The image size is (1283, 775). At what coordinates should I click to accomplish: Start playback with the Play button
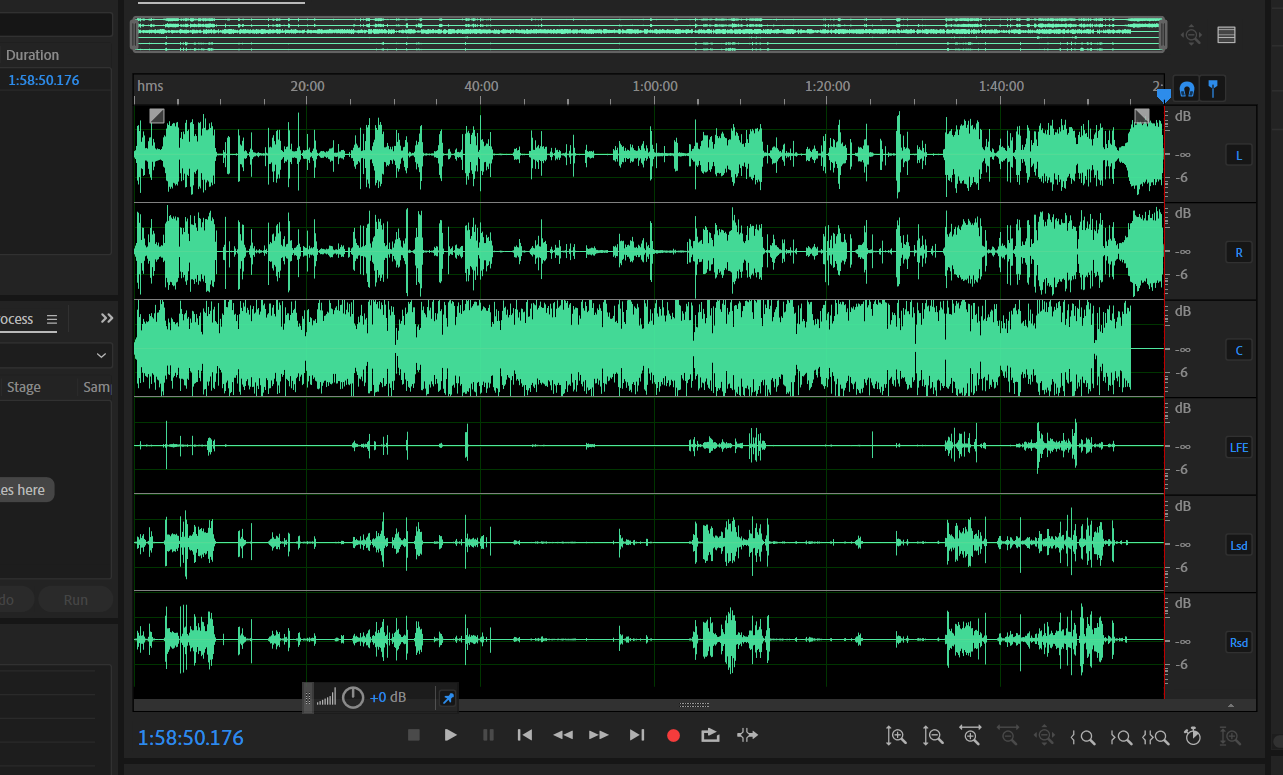pyautogui.click(x=450, y=735)
